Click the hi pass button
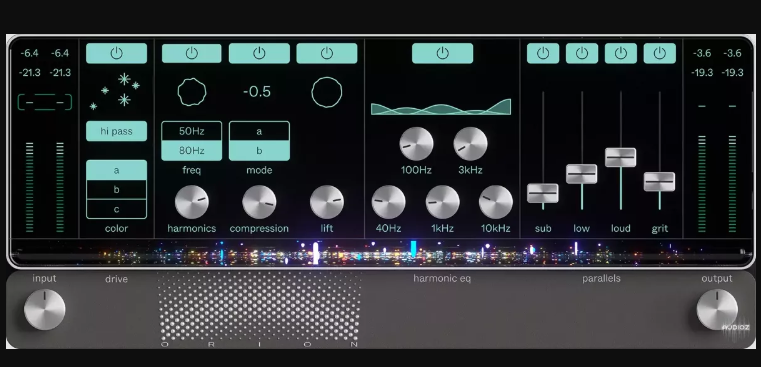The height and width of the screenshot is (367, 761). point(116,131)
